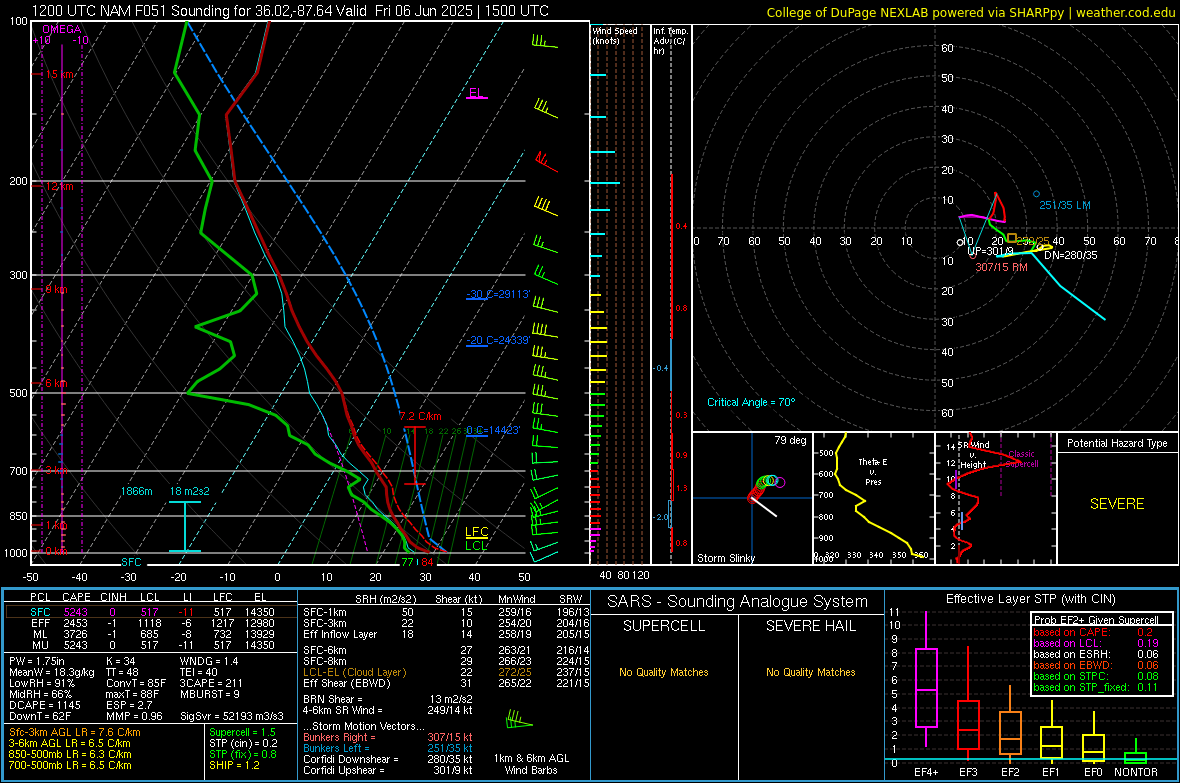The width and height of the screenshot is (1180, 783).
Task: Click the SARS - Sounding Analogue System heading
Action: [x=738, y=602]
